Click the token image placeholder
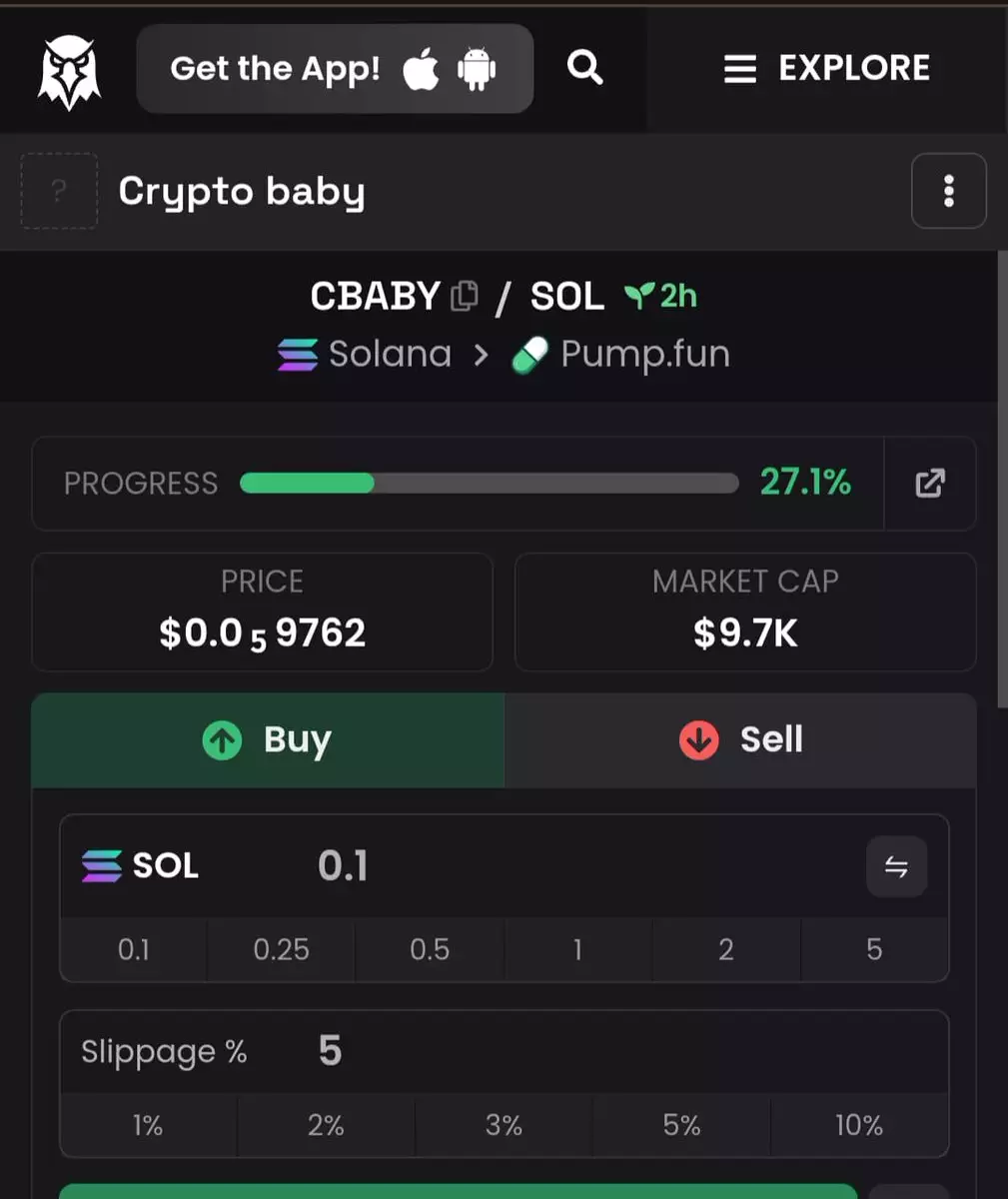 point(59,191)
